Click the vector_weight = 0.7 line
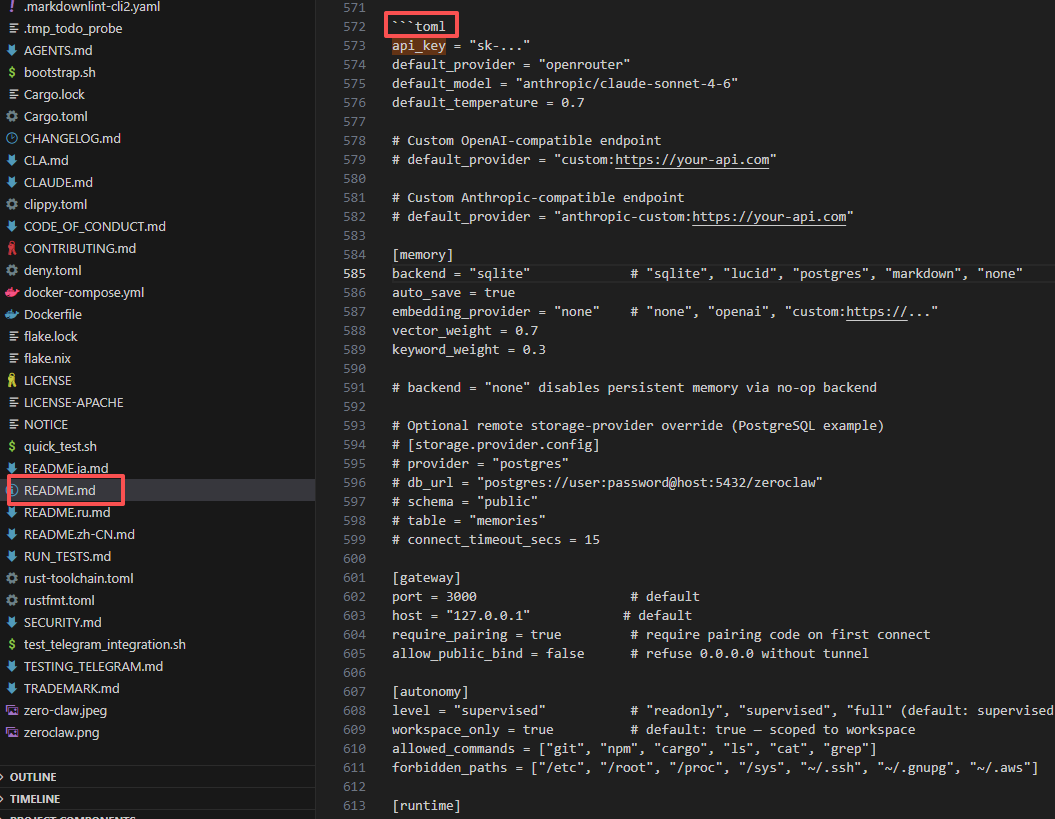 [x=465, y=330]
